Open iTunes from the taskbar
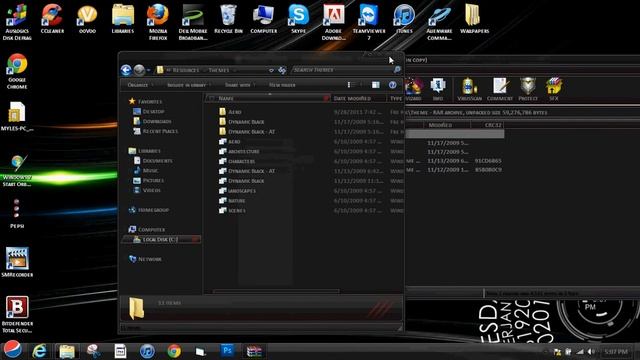 click(147, 351)
